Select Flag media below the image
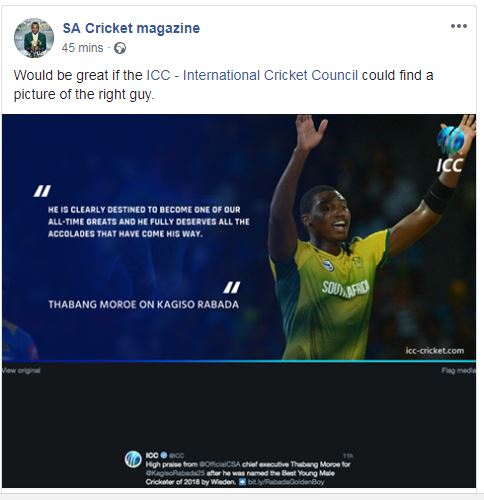Screen dimensions: 484x500 (459, 370)
